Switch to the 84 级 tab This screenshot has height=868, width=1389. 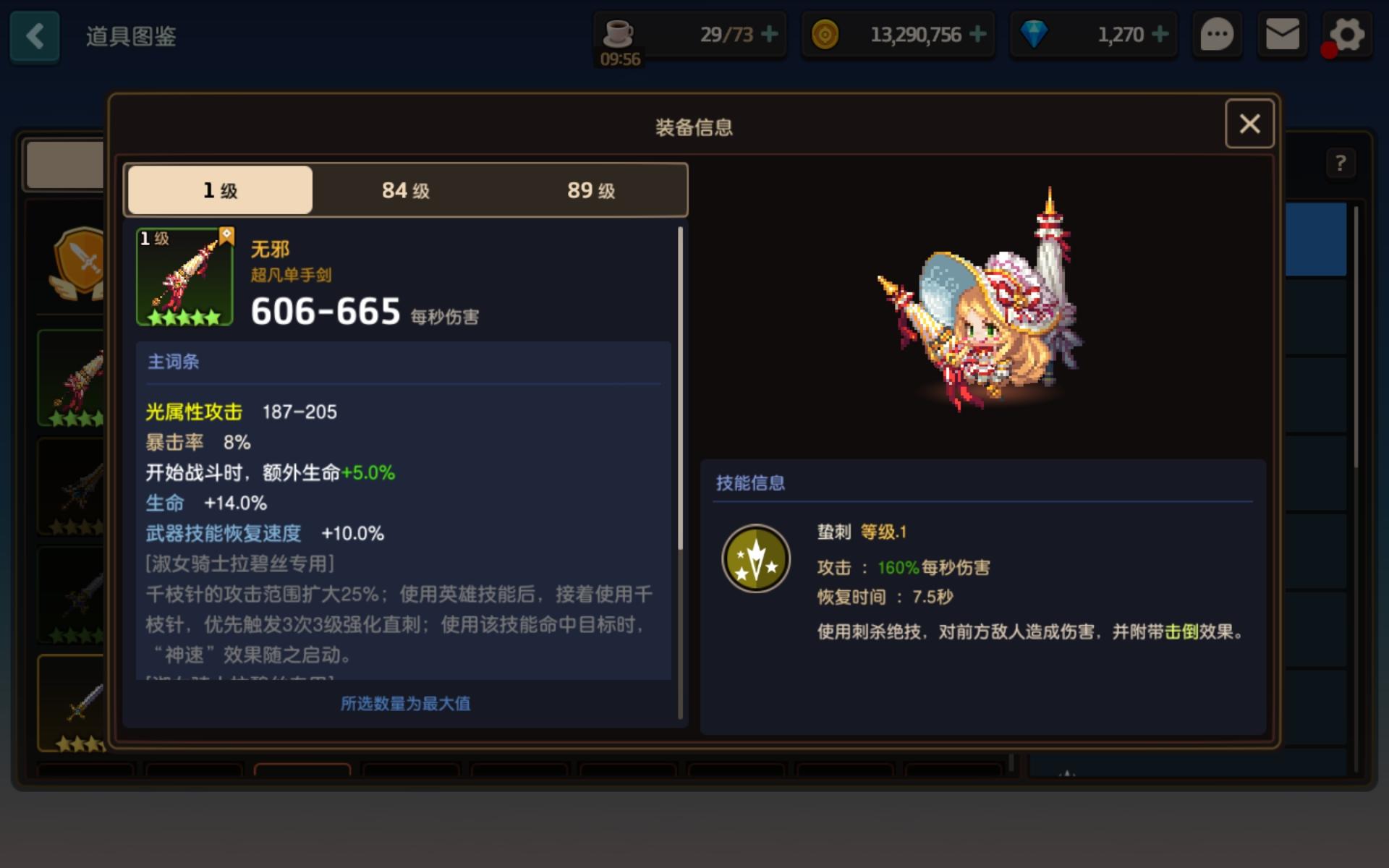(x=406, y=190)
